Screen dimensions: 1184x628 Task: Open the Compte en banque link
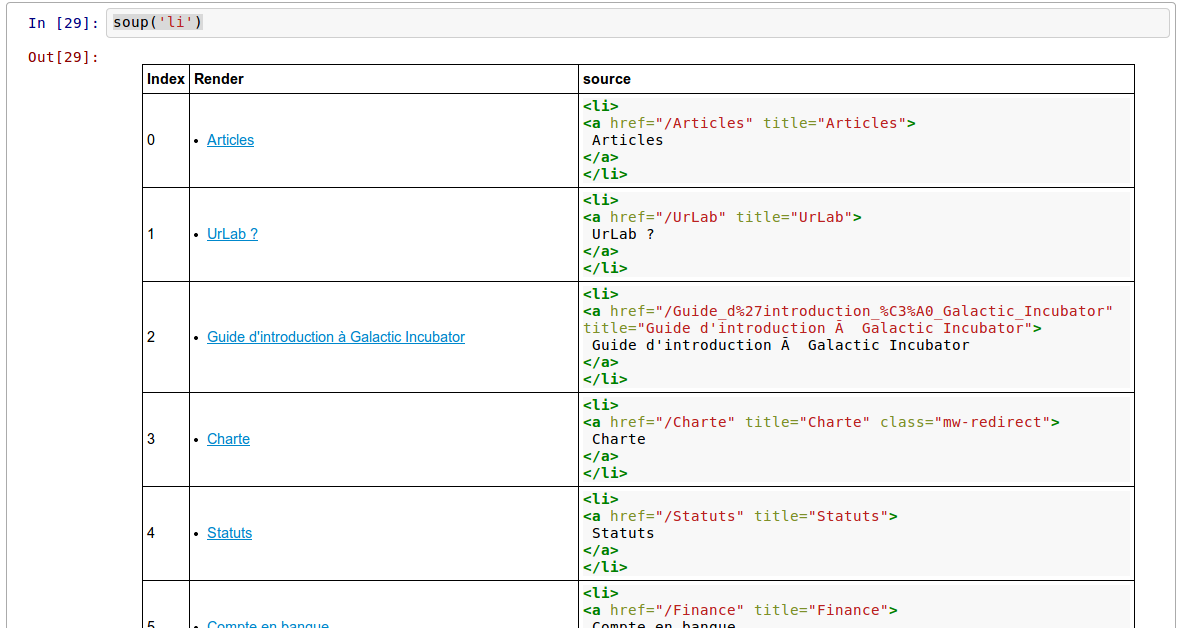268,623
